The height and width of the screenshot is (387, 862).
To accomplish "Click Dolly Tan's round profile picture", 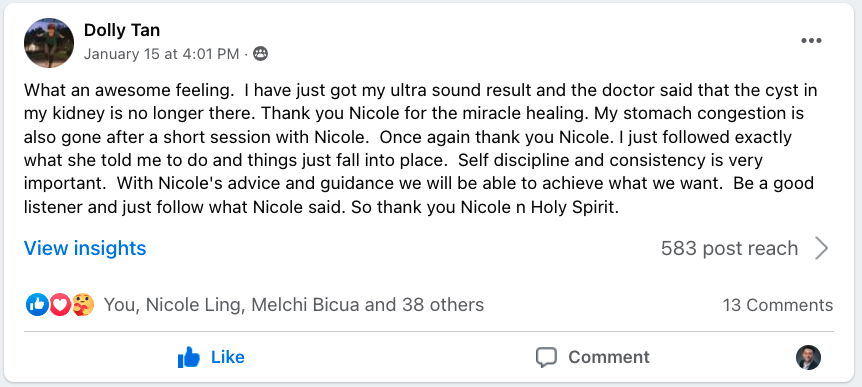I will click(x=48, y=43).
